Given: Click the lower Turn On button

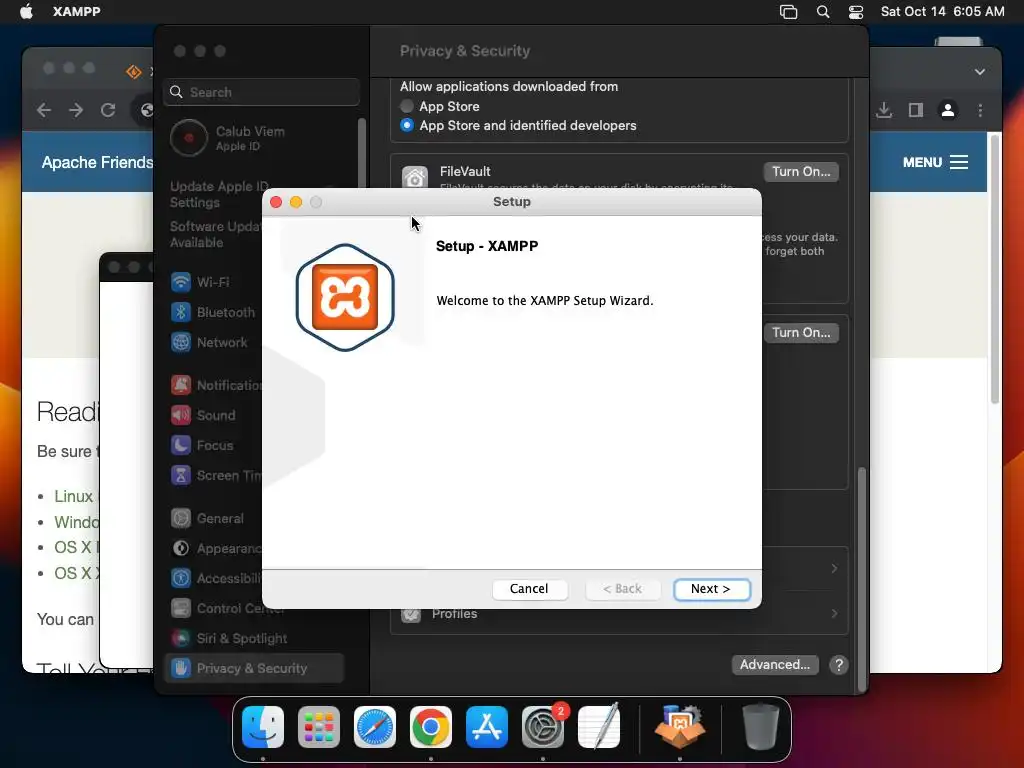Looking at the screenshot, I should (x=801, y=332).
